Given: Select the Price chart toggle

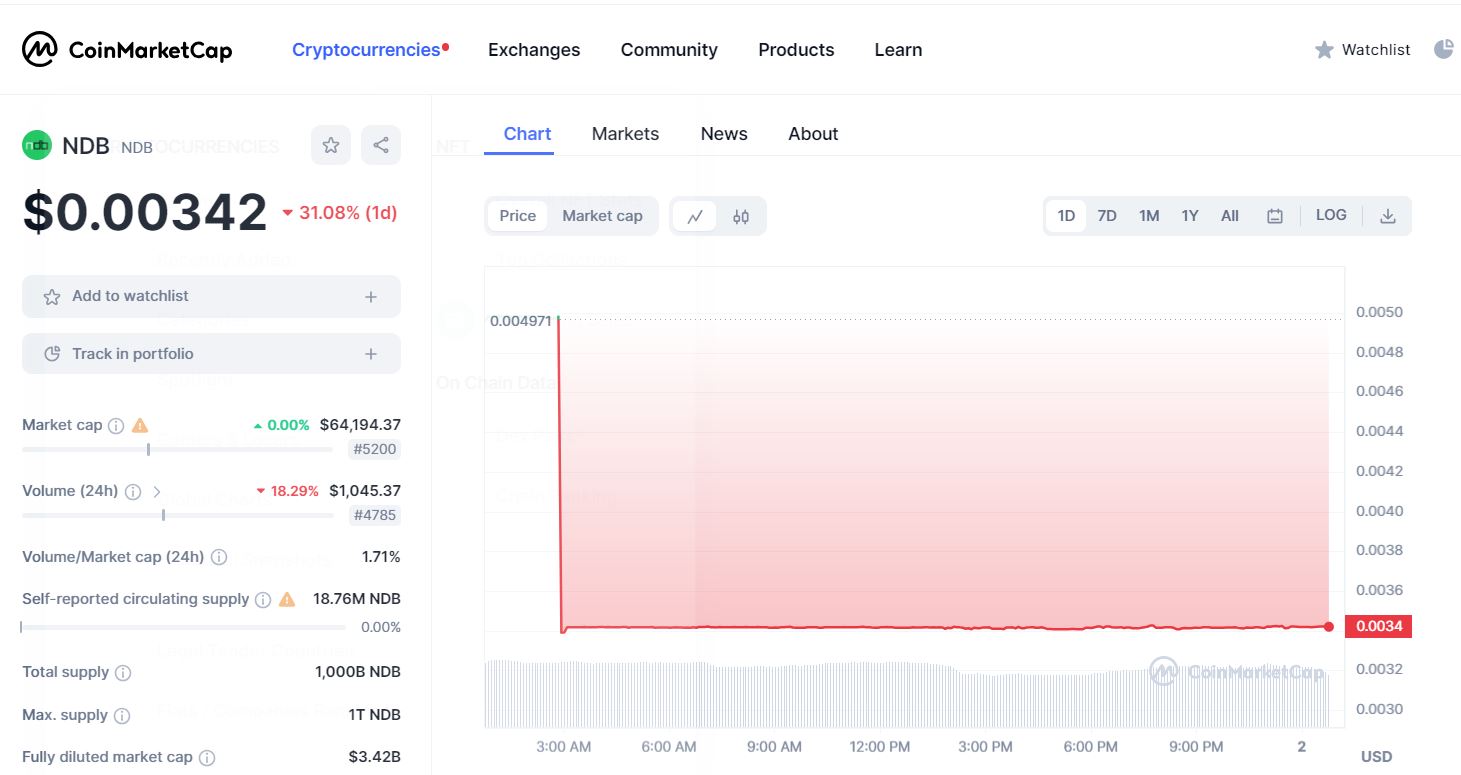Looking at the screenshot, I should click(518, 216).
